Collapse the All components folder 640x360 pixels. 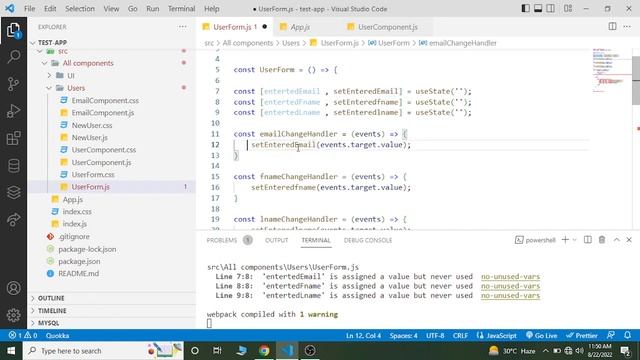(88, 63)
